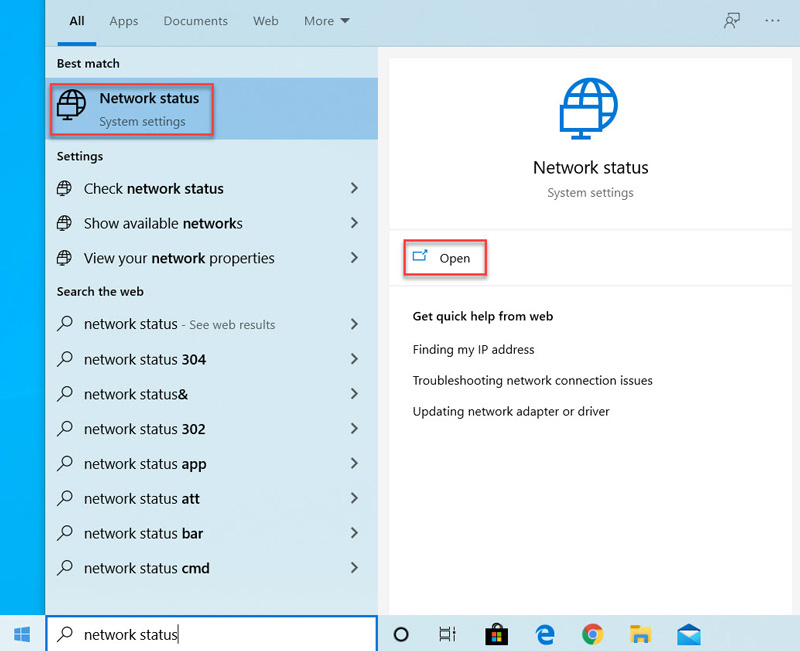Open Cortana circle icon on taskbar
This screenshot has width=800, height=651.
point(401,634)
